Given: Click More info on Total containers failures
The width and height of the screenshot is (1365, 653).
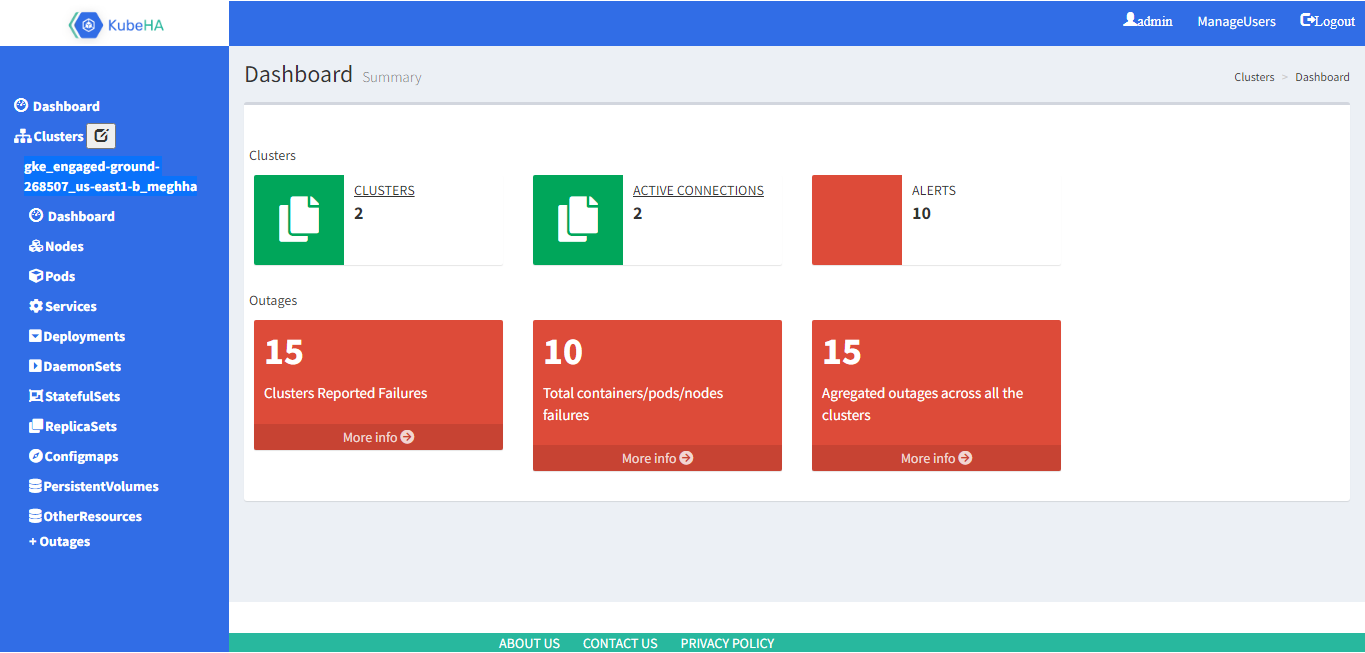Looking at the screenshot, I should [x=657, y=458].
